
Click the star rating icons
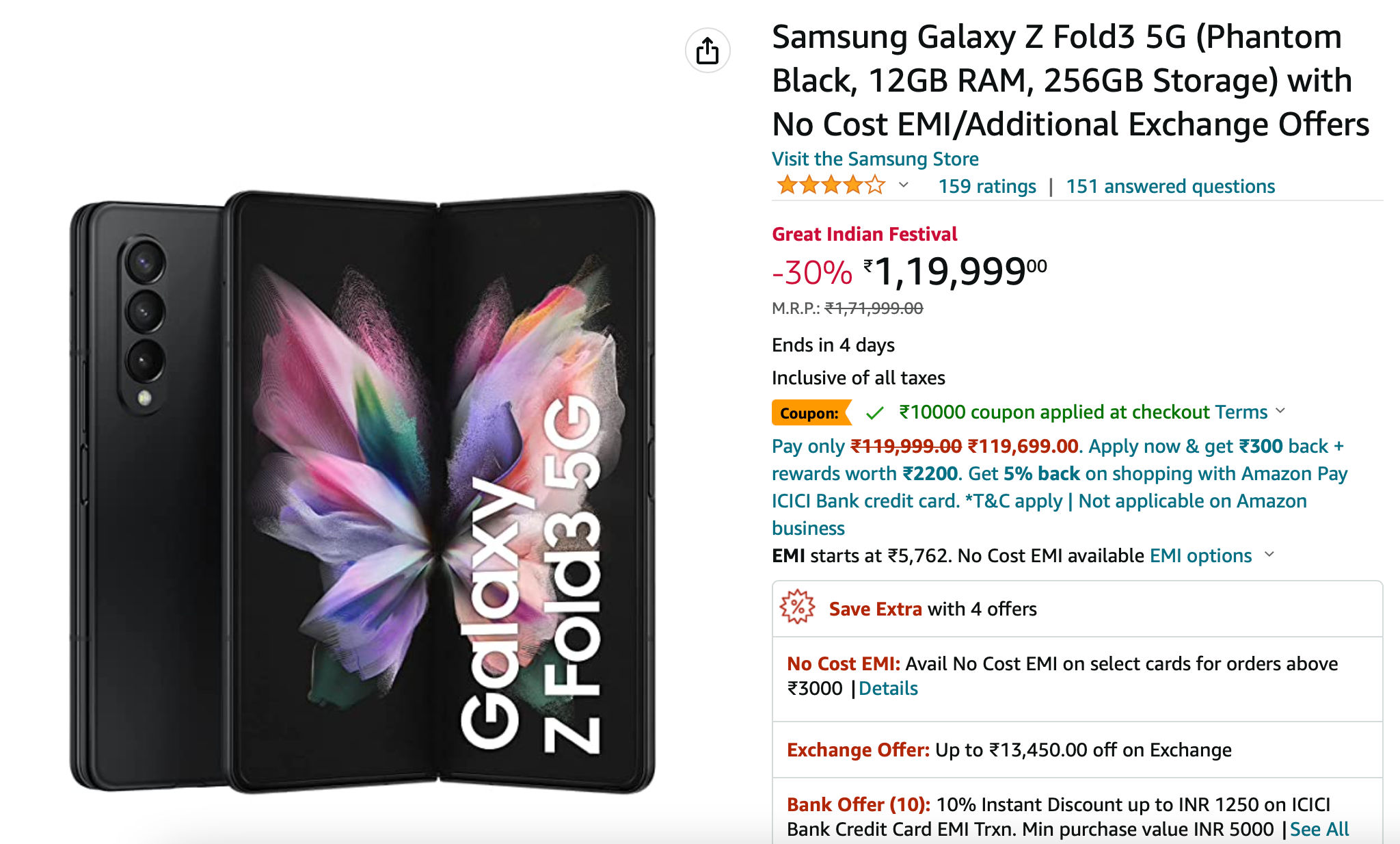[x=831, y=185]
